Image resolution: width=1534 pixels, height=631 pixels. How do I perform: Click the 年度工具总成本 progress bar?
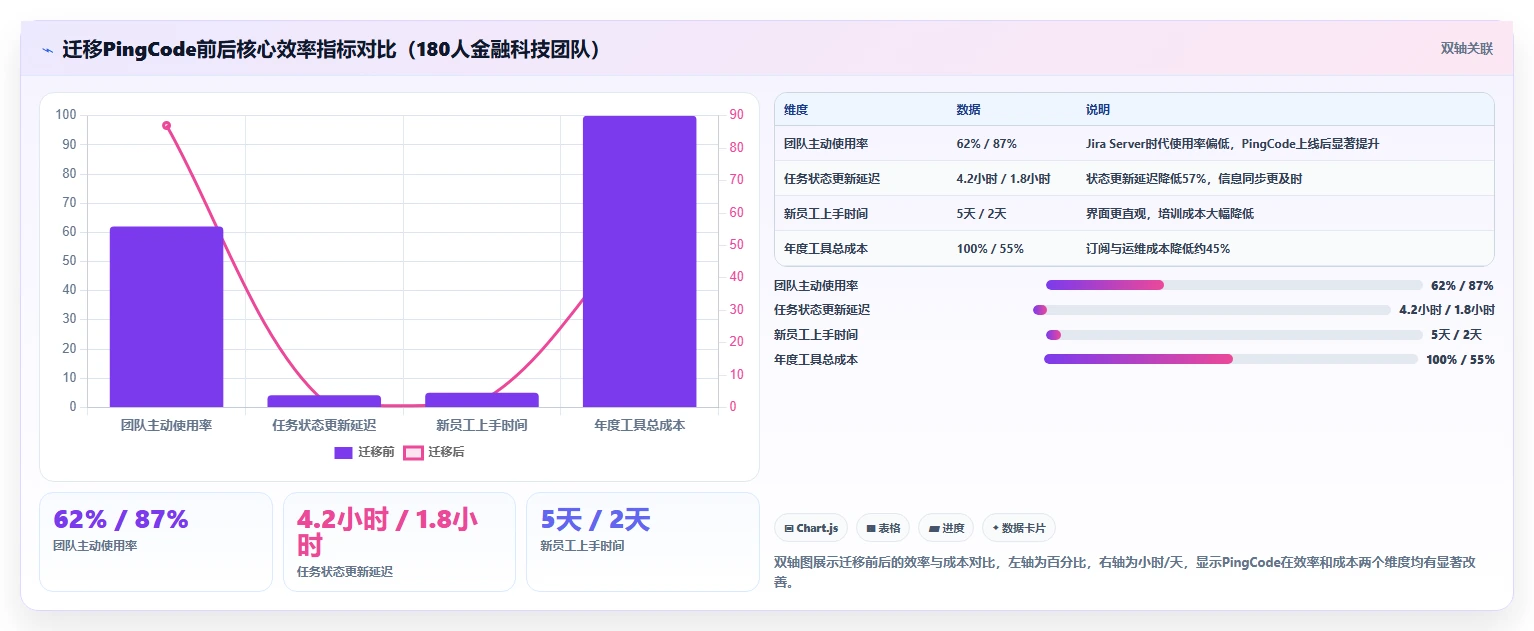(x=1231, y=359)
